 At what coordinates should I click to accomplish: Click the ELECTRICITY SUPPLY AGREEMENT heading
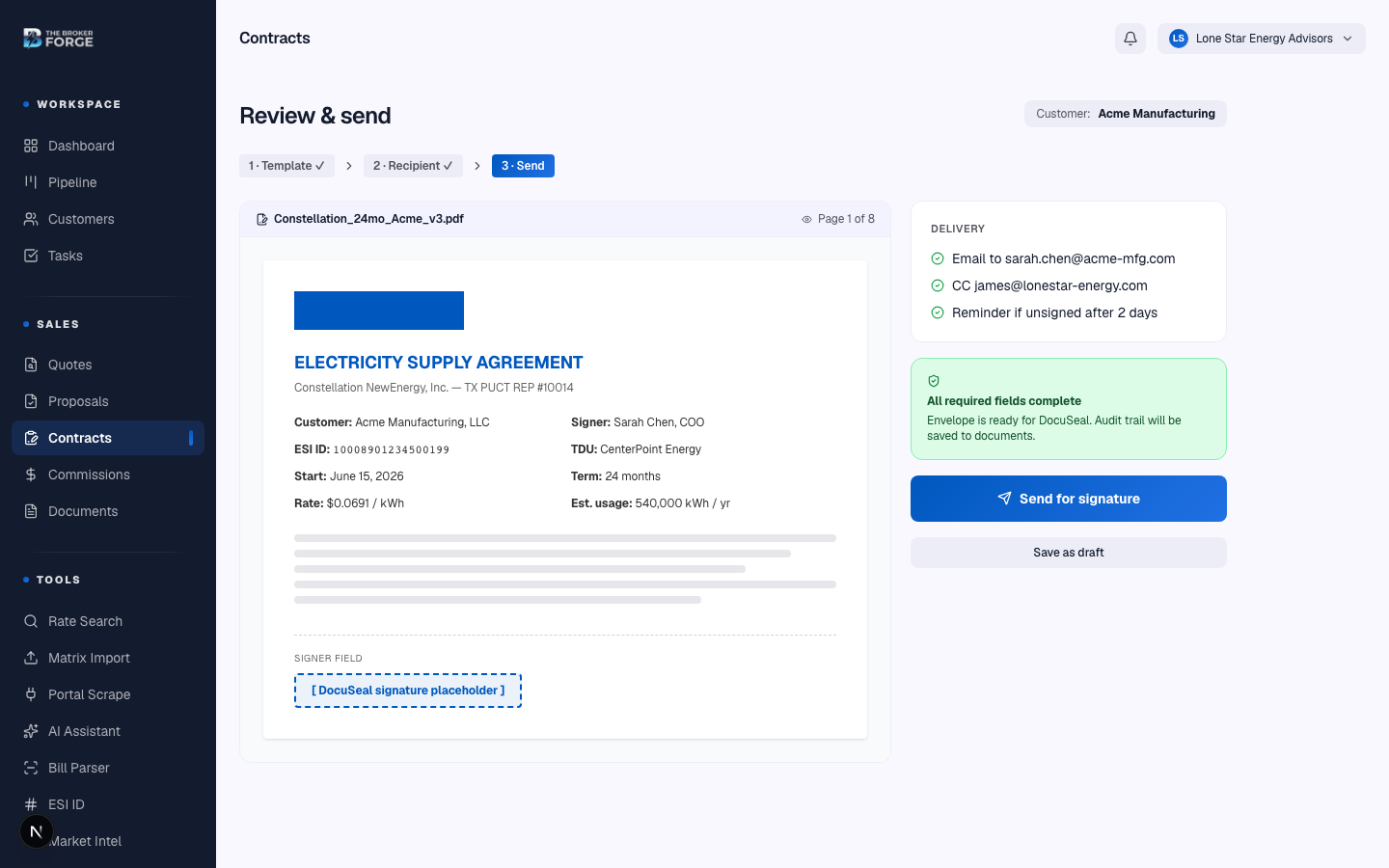439,363
